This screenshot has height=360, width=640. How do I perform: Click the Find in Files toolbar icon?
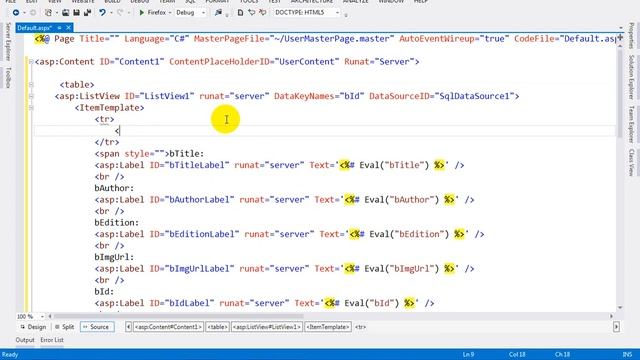218,13
